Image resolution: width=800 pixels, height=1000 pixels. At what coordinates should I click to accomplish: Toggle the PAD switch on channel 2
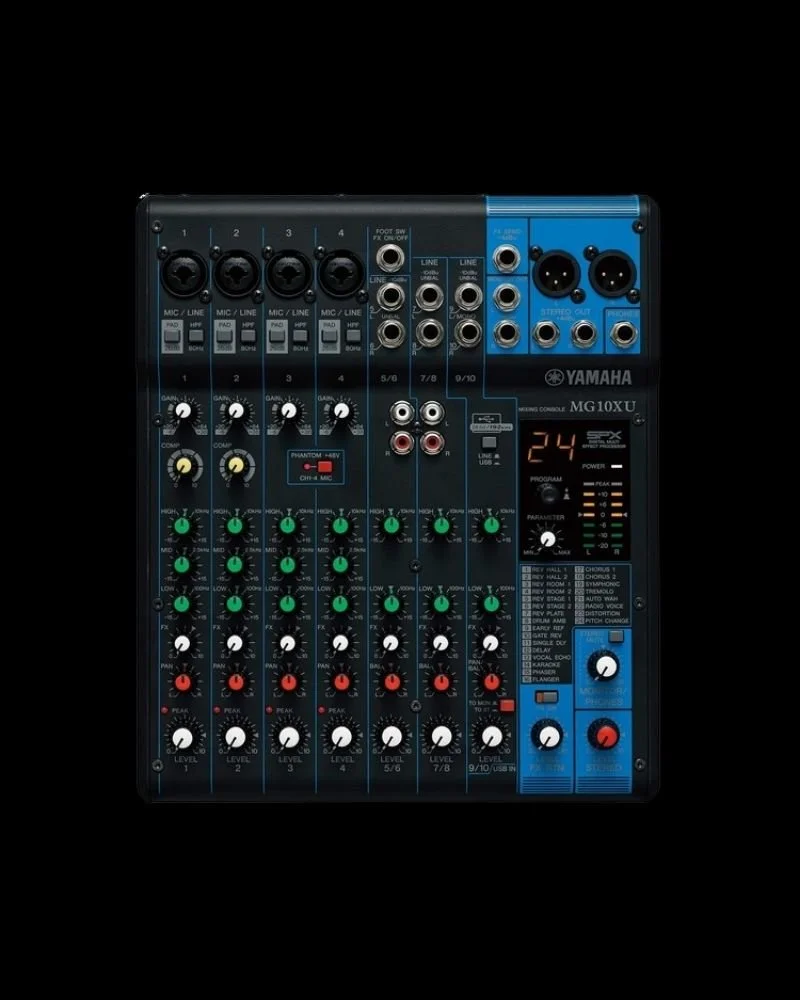point(224,335)
